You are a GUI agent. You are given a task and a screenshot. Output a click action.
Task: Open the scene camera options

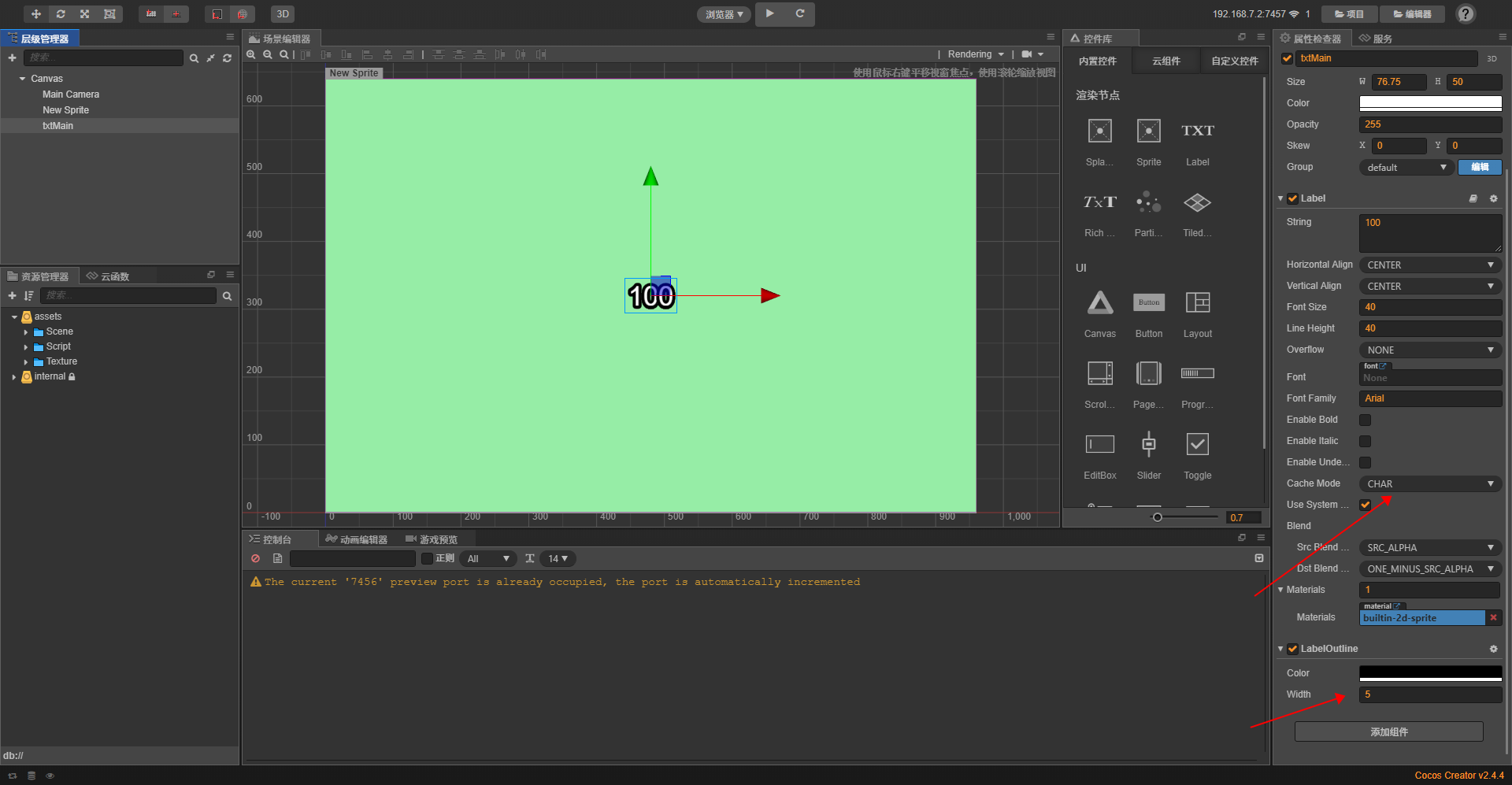tap(1032, 54)
